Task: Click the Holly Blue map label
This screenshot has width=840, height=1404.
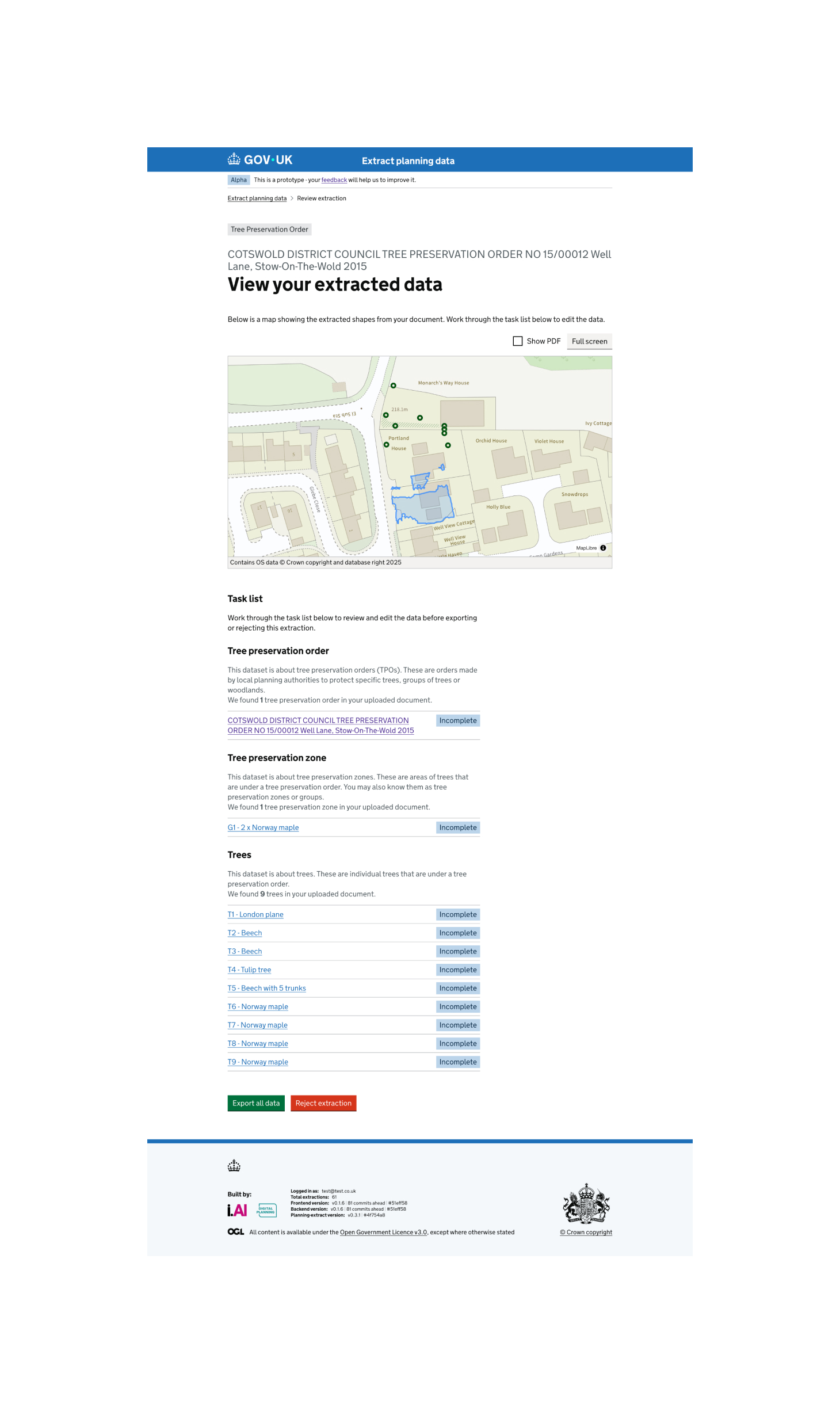Action: pyautogui.click(x=498, y=507)
